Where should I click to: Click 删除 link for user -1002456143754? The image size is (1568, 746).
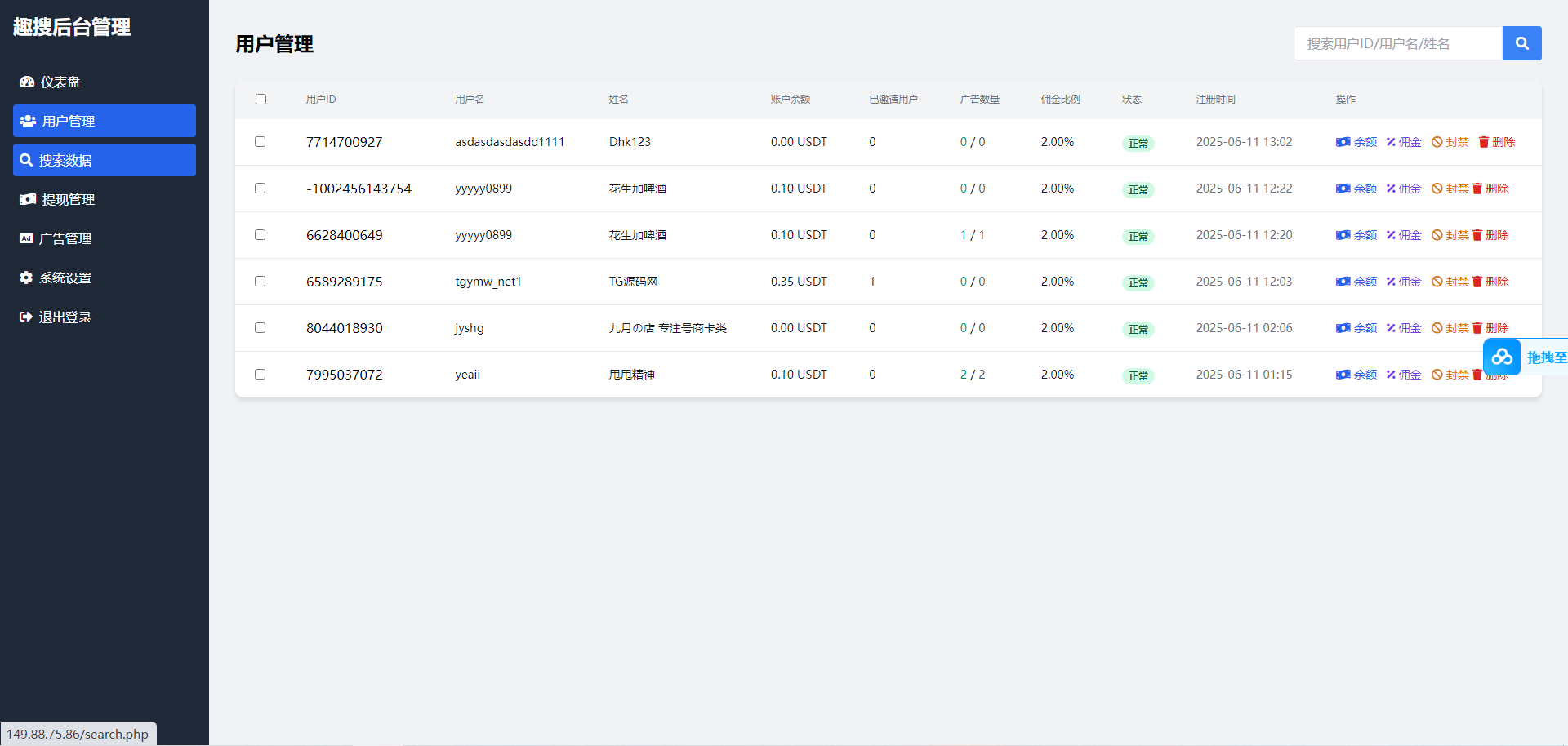pos(1496,189)
